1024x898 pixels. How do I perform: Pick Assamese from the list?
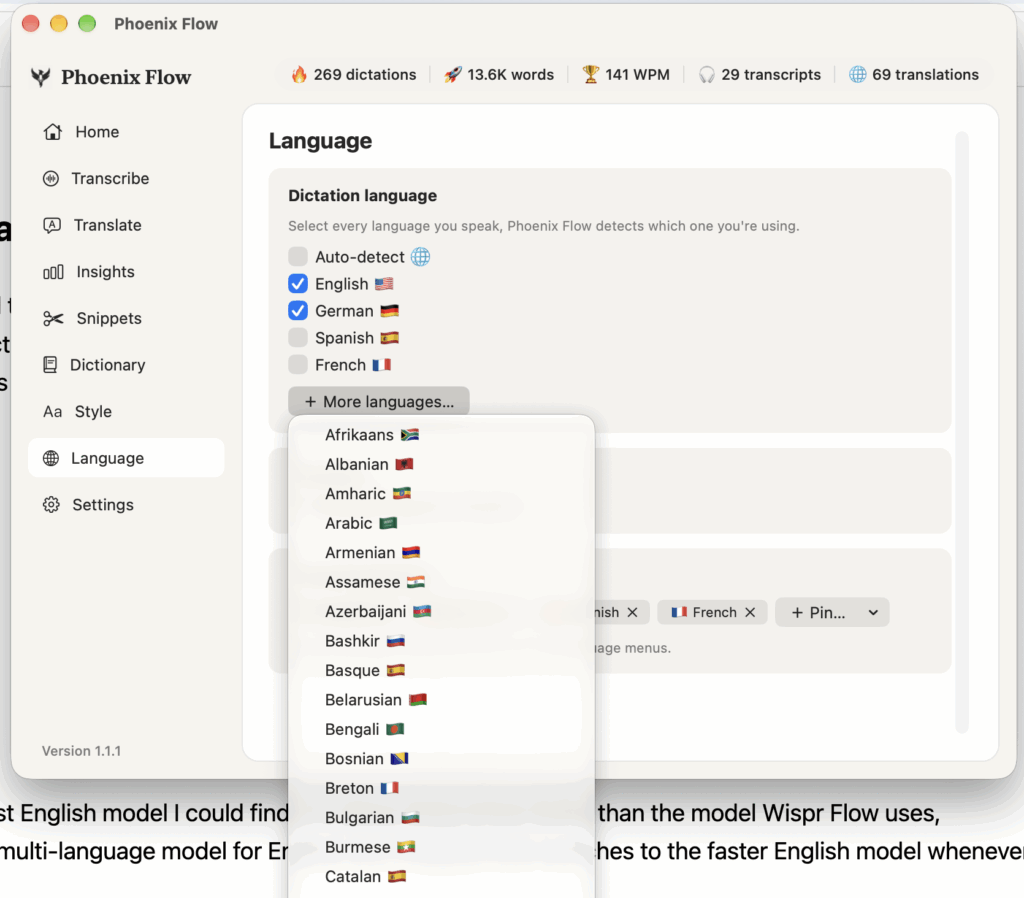coord(441,582)
